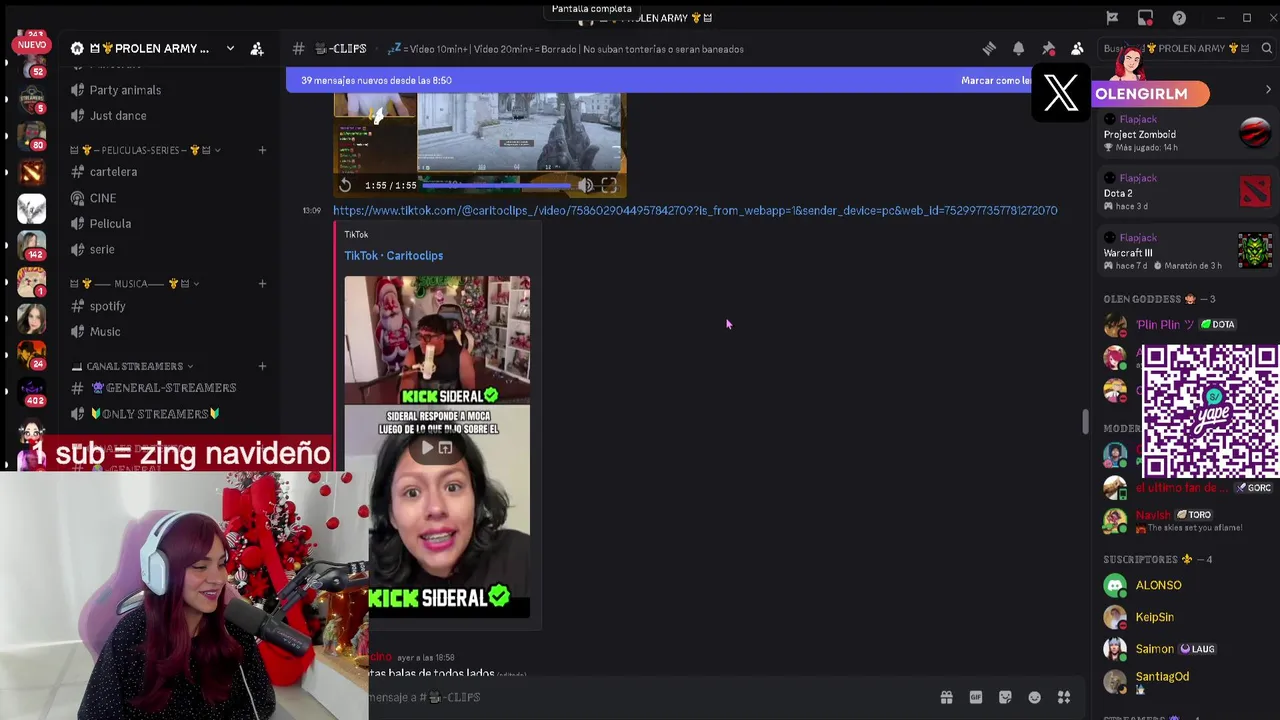
Task: Open pinned messages icon
Action: tap(1048, 48)
